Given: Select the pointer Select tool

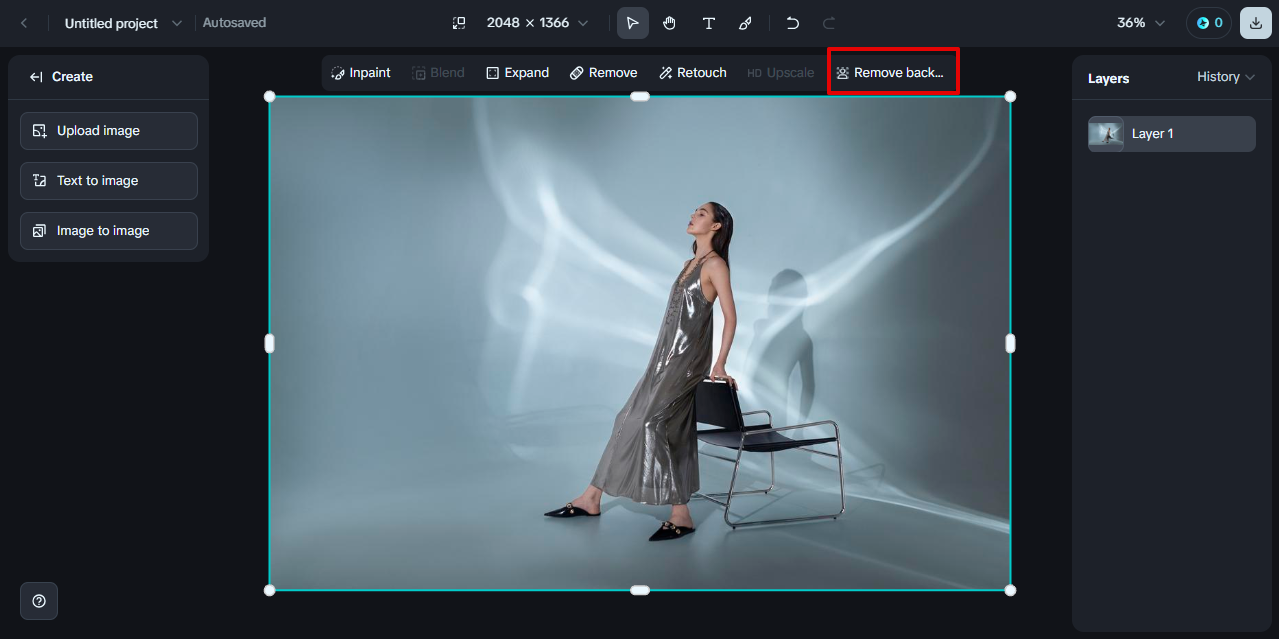Looking at the screenshot, I should [x=633, y=23].
